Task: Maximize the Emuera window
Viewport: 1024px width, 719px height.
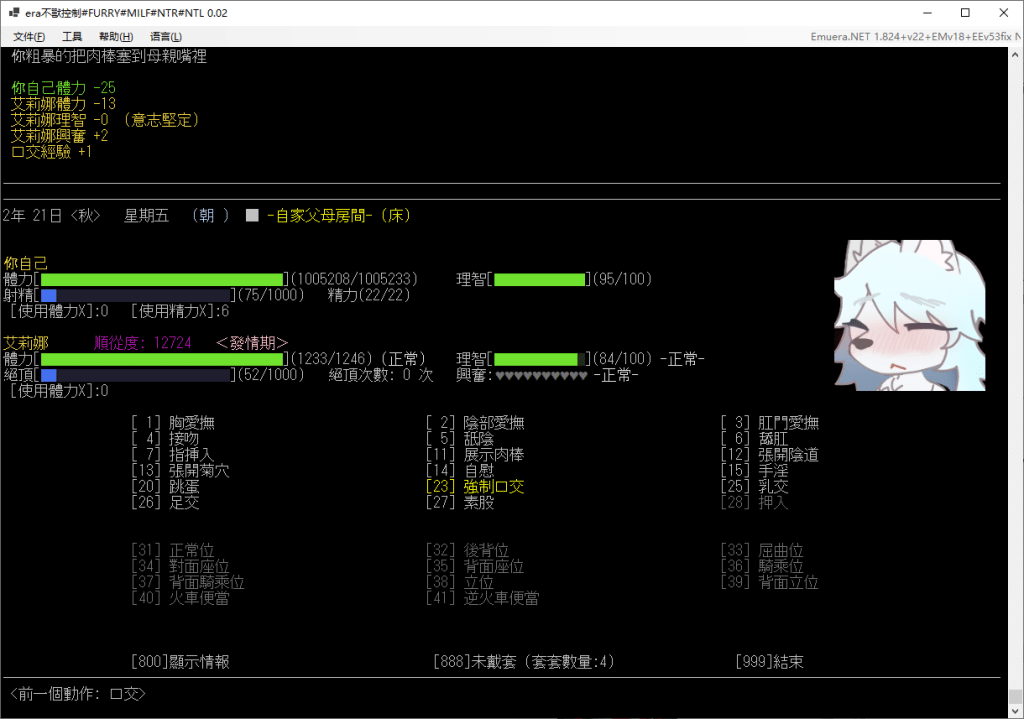Action: point(965,12)
